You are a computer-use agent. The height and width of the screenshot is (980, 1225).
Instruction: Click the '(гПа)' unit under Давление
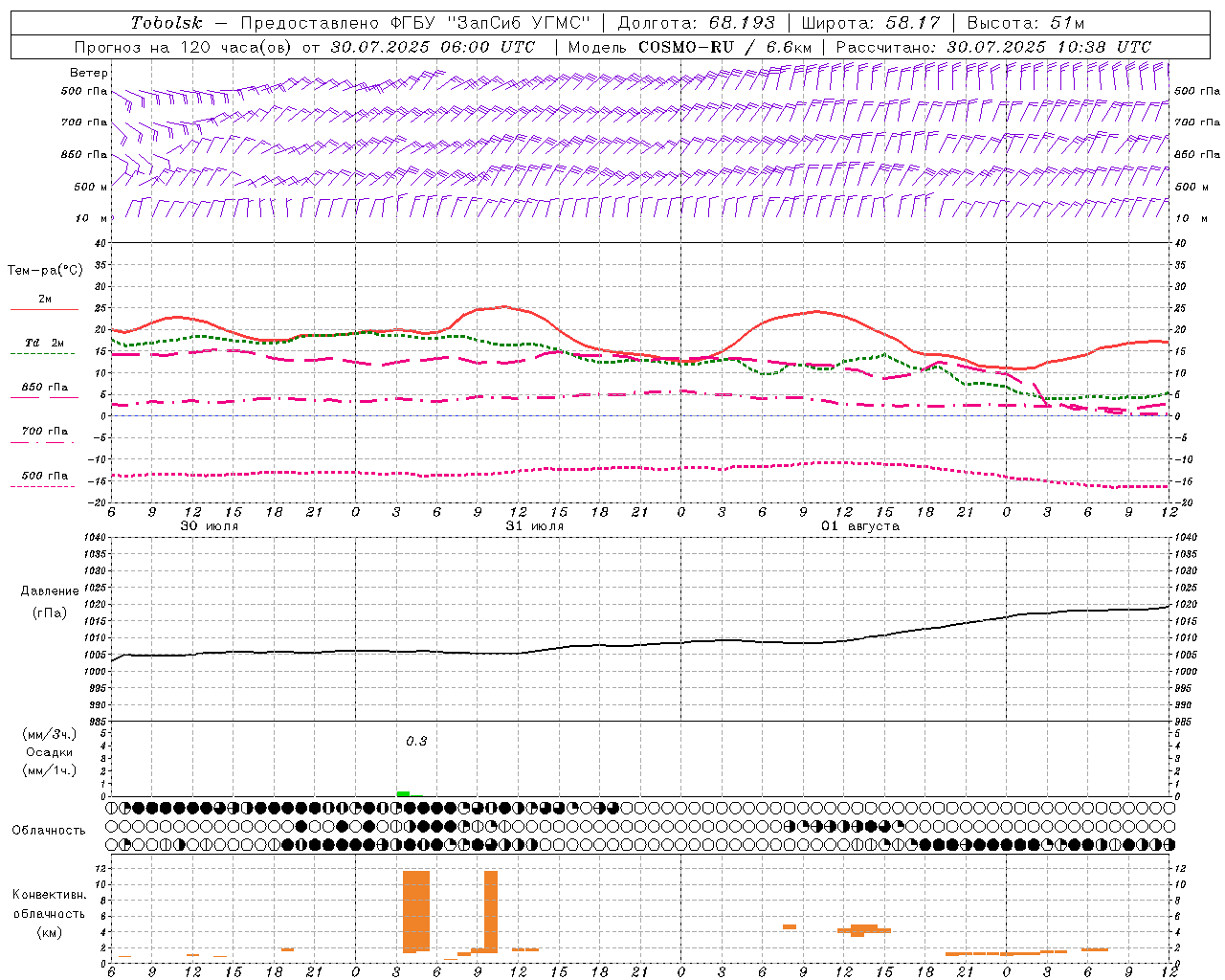49,612
